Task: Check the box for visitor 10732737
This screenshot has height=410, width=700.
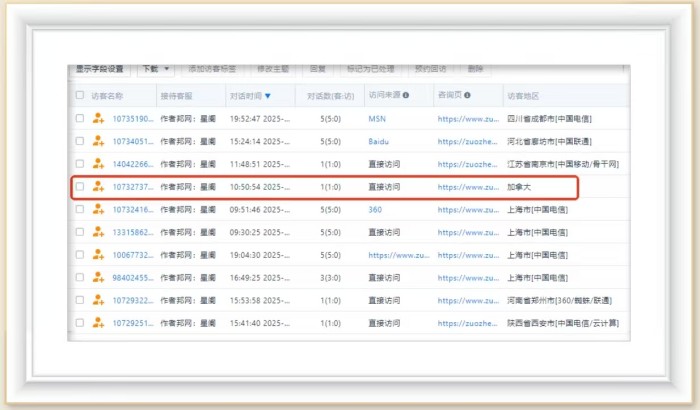Action: pyautogui.click(x=80, y=187)
